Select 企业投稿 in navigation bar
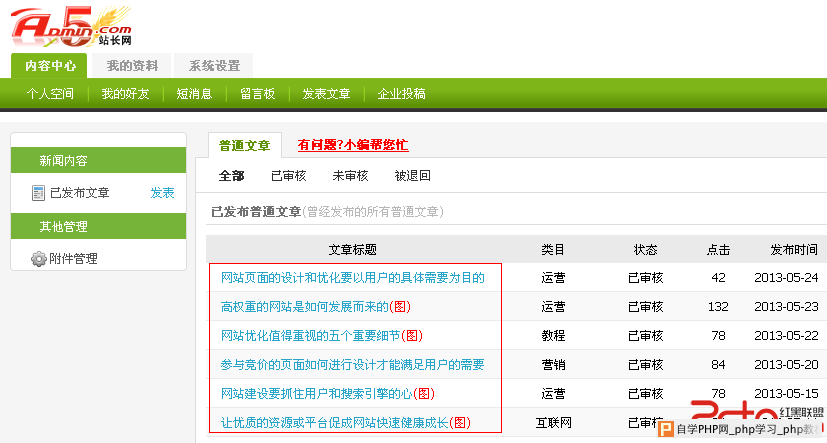 coord(401,94)
